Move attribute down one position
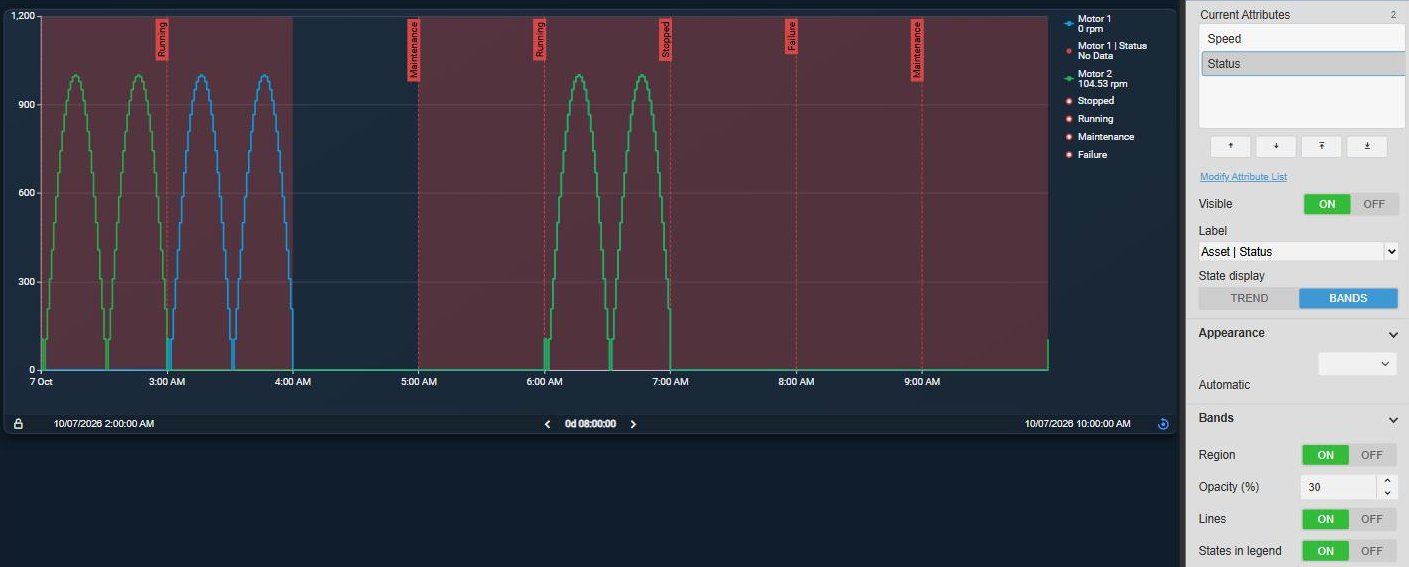 [x=1276, y=146]
